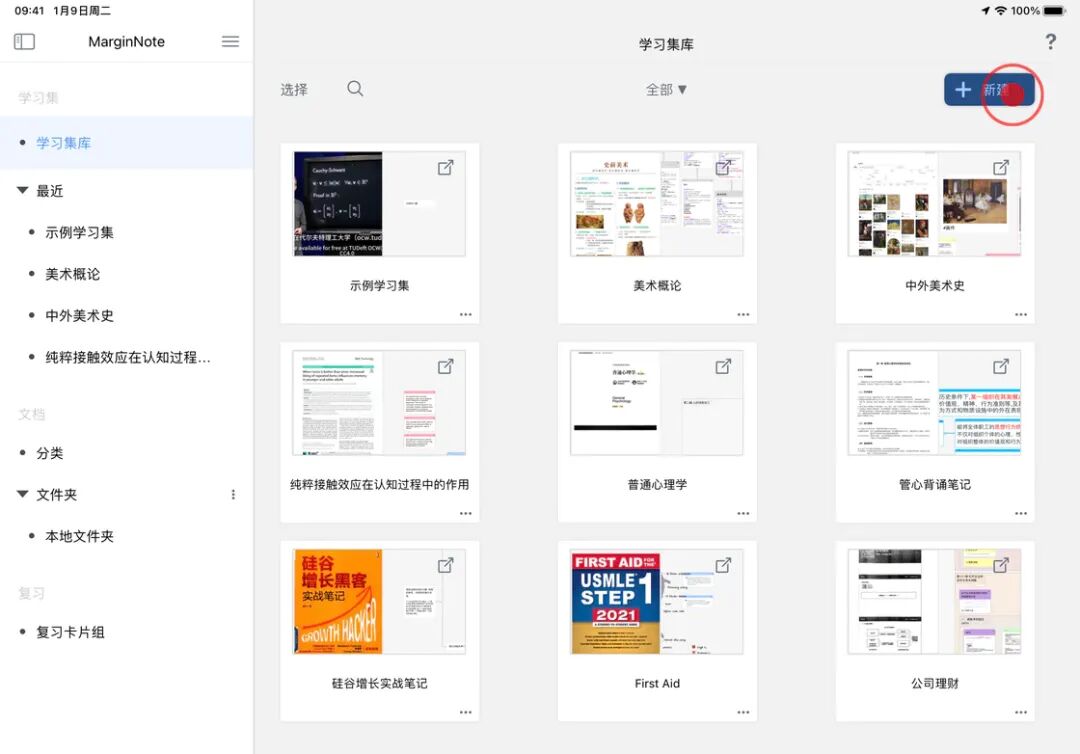Collapse the 最近 section triangle
This screenshot has height=754, width=1080.
click(23, 190)
